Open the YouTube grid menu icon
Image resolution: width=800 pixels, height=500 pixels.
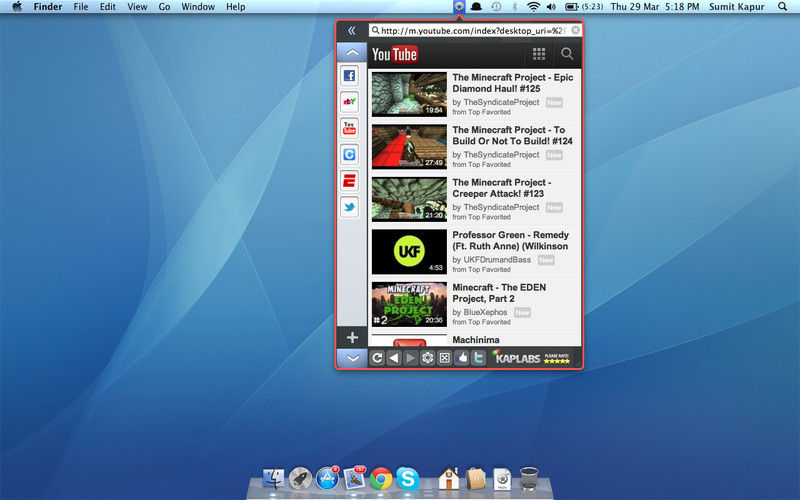tap(539, 54)
